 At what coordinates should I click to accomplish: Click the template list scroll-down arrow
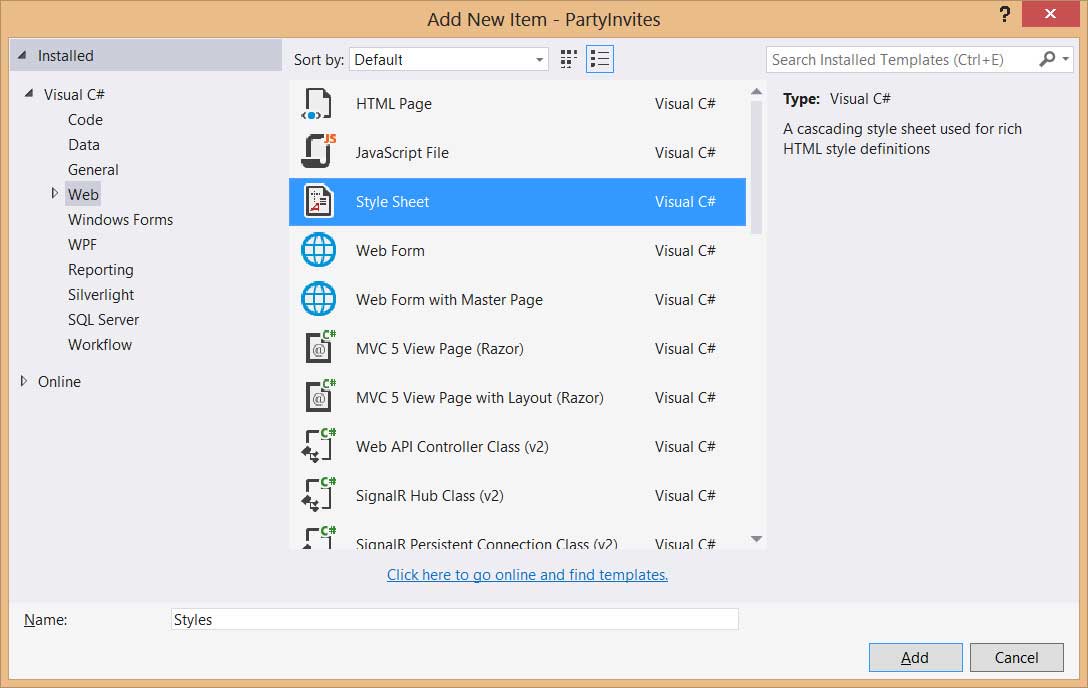[x=756, y=539]
